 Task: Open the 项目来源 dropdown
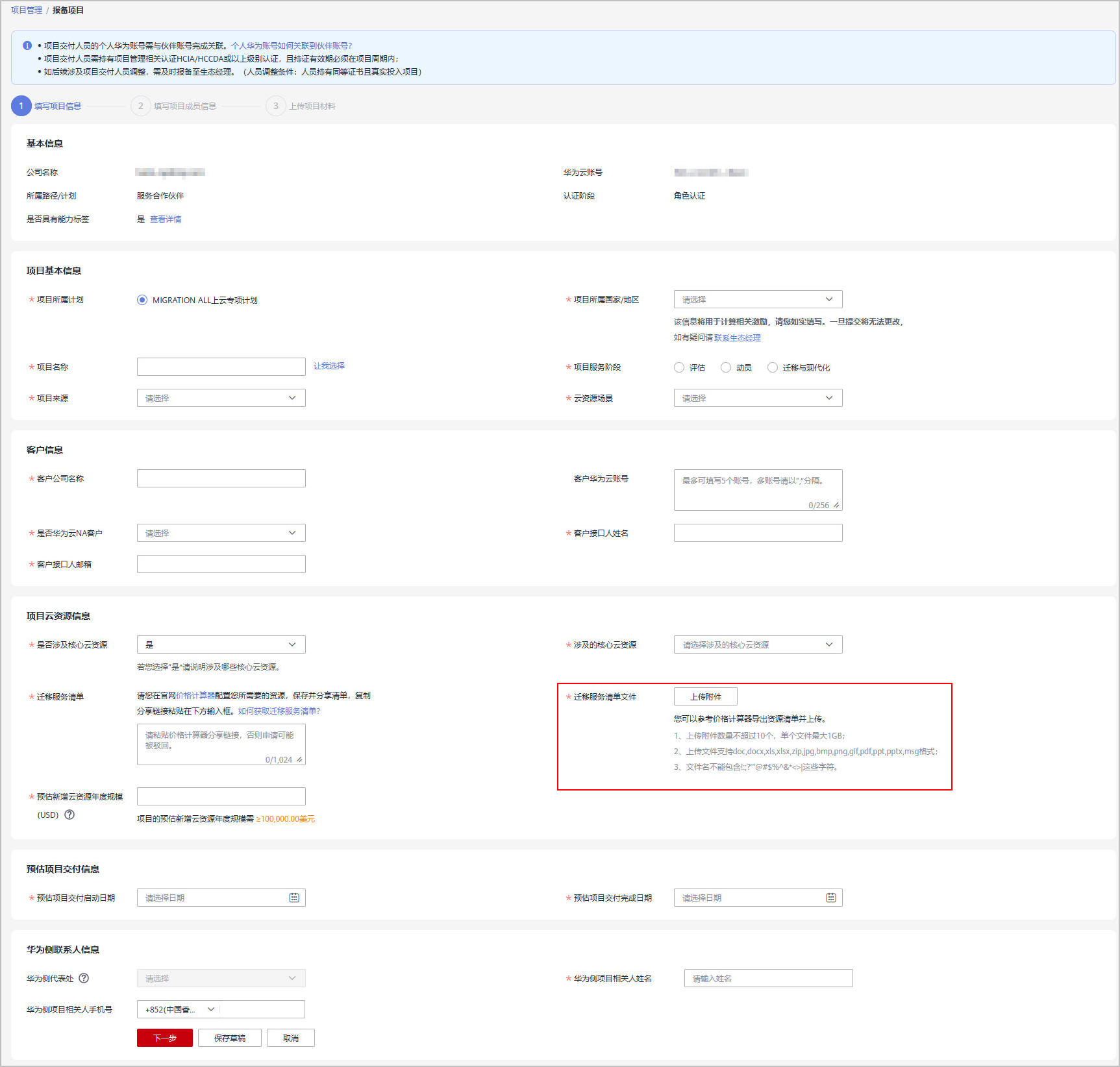(221, 398)
